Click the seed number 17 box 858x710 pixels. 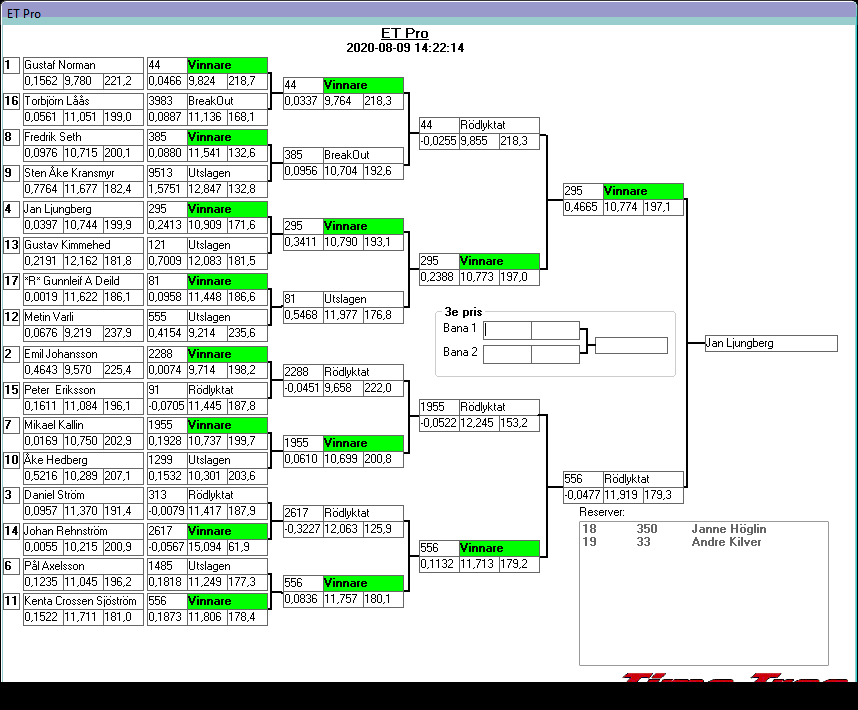click(11, 281)
